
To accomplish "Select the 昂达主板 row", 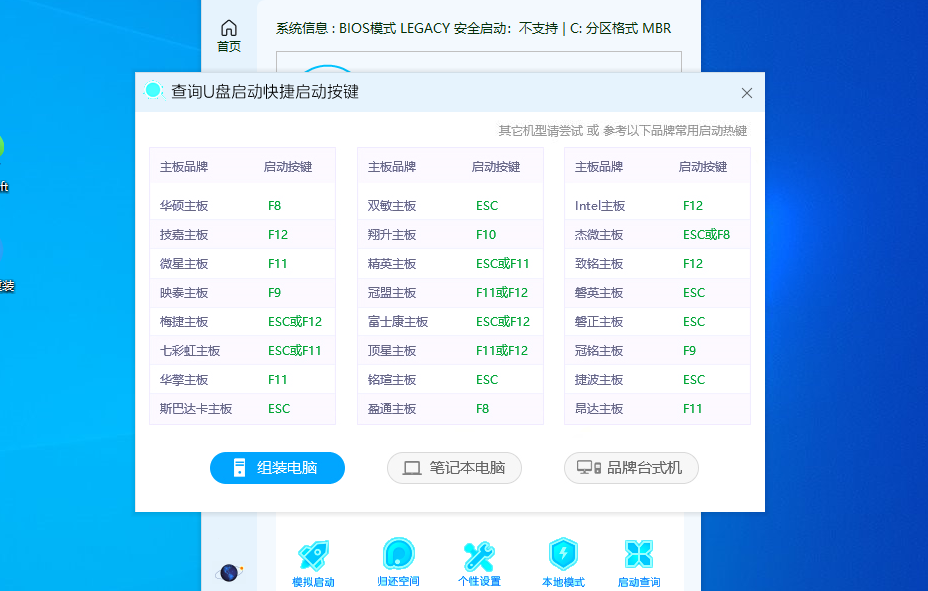I will point(658,408).
